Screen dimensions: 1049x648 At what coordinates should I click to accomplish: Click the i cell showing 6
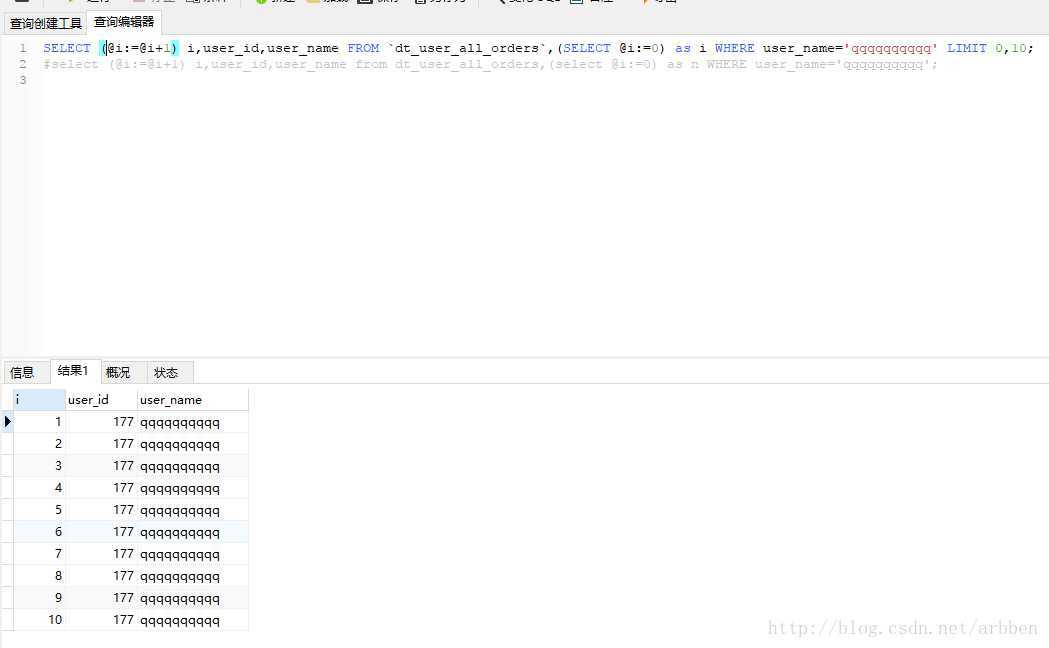[39, 532]
